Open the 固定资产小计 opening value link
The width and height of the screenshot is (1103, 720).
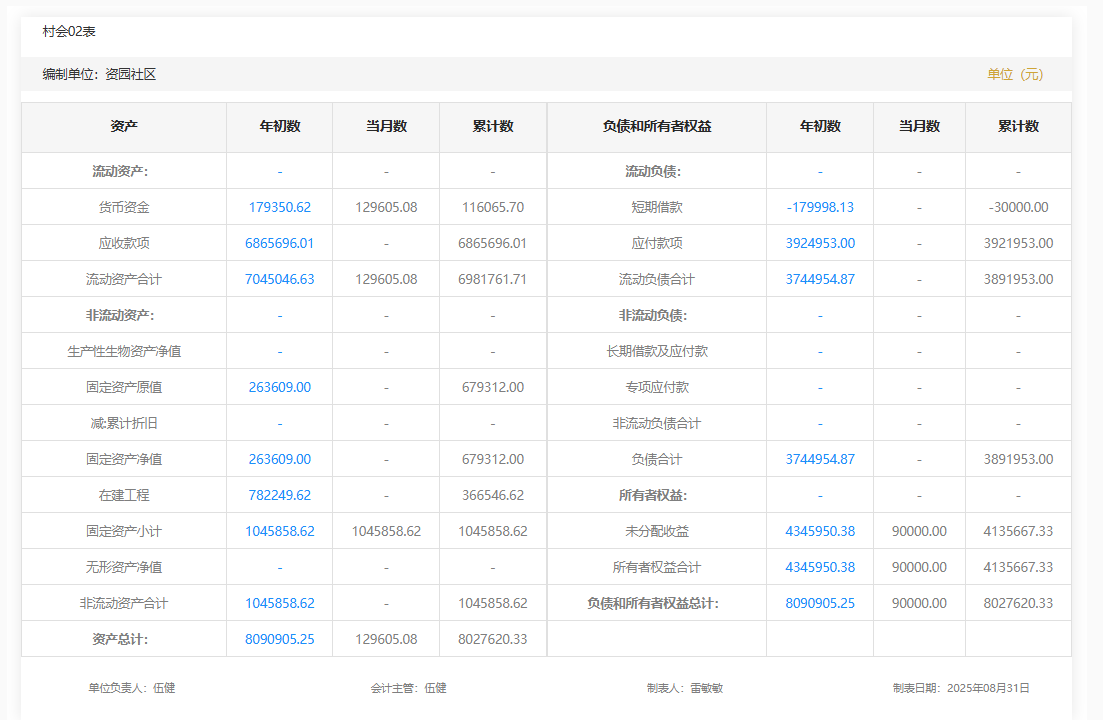pyautogui.click(x=279, y=531)
